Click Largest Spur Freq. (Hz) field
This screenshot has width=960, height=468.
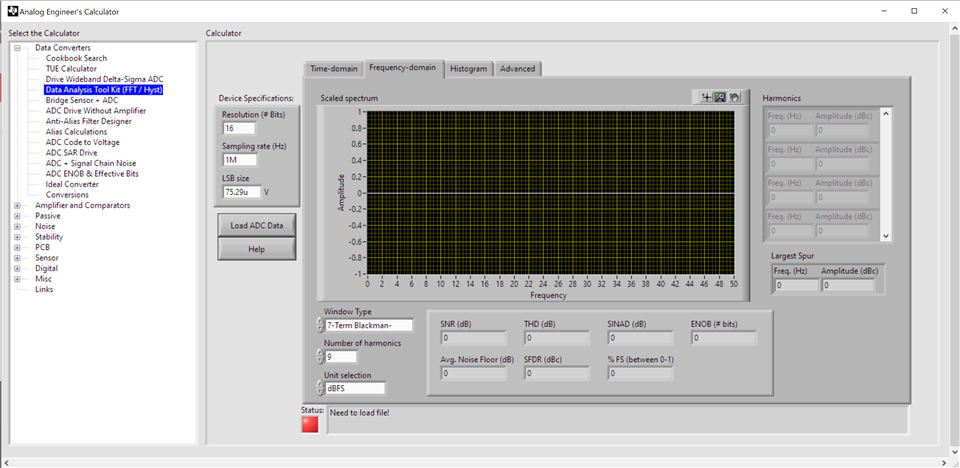pyautogui.click(x=796, y=285)
